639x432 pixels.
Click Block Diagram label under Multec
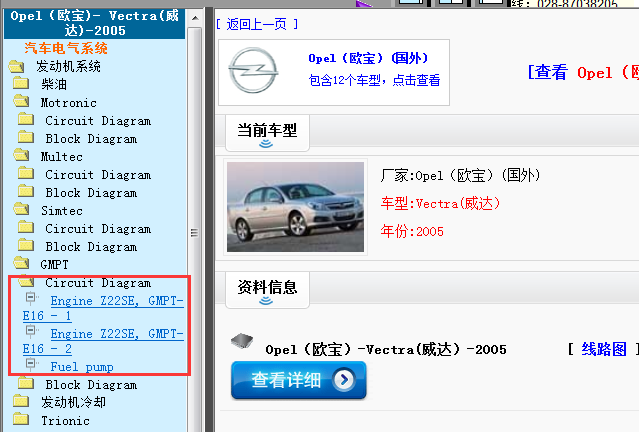[91, 193]
